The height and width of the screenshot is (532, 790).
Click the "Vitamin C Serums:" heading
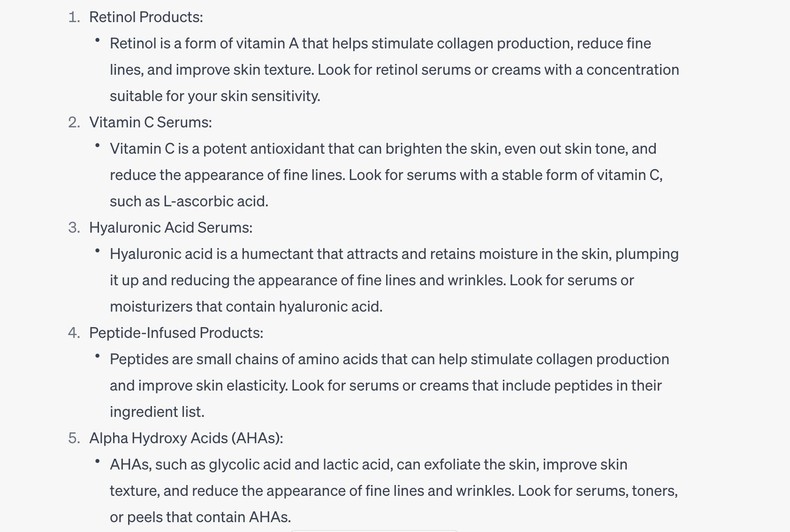click(x=150, y=122)
